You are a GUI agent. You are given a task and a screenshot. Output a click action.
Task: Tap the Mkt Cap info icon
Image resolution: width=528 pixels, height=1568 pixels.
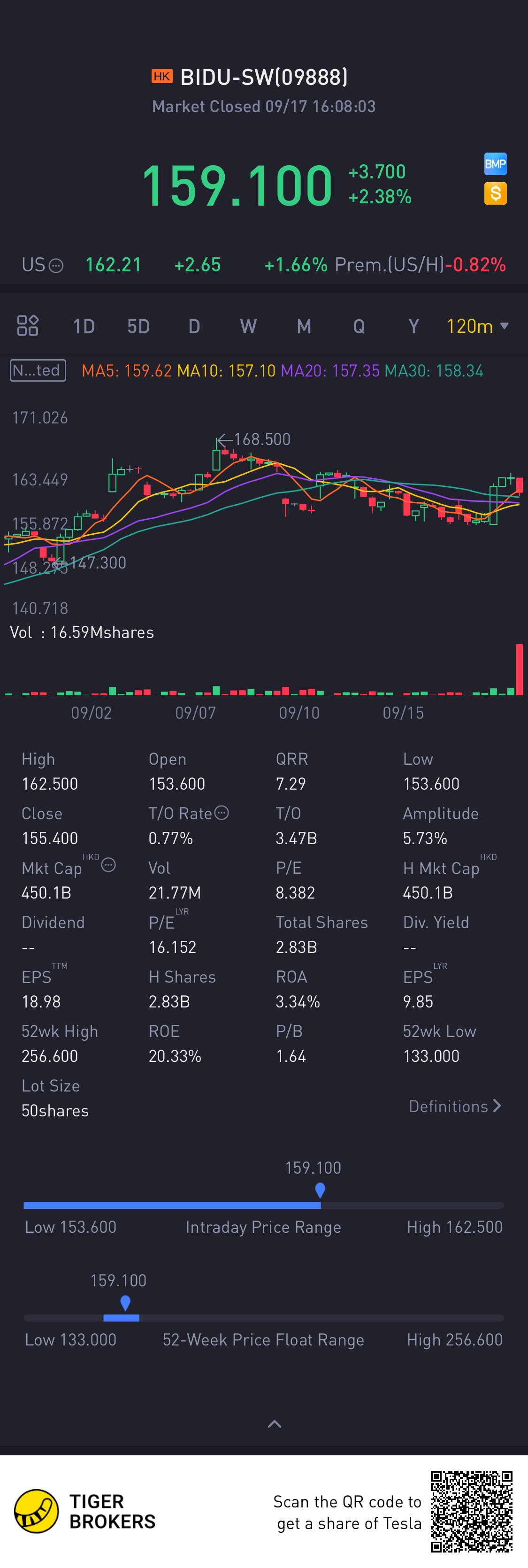pos(108,865)
